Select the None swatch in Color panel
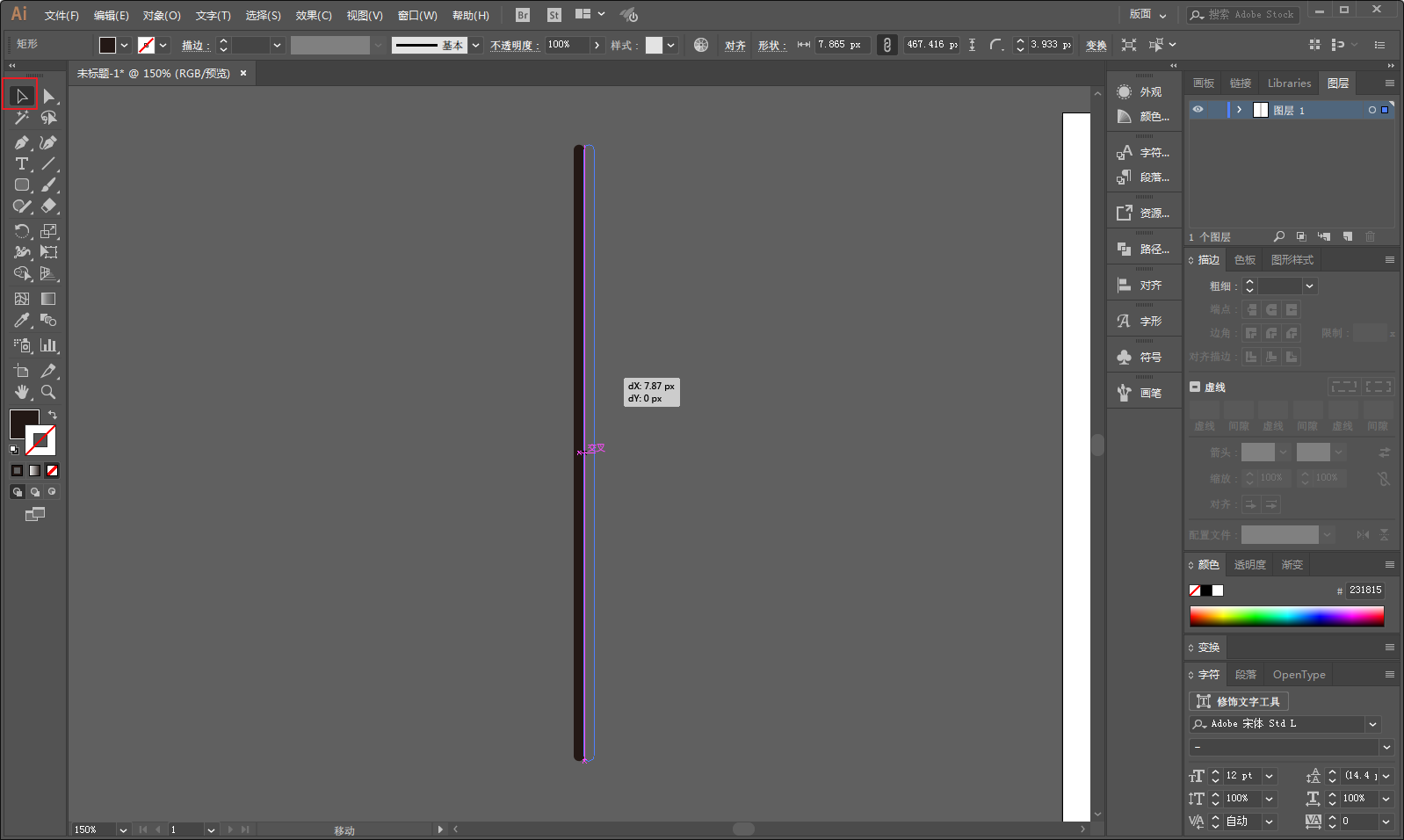1404x840 pixels. pyautogui.click(x=1195, y=590)
